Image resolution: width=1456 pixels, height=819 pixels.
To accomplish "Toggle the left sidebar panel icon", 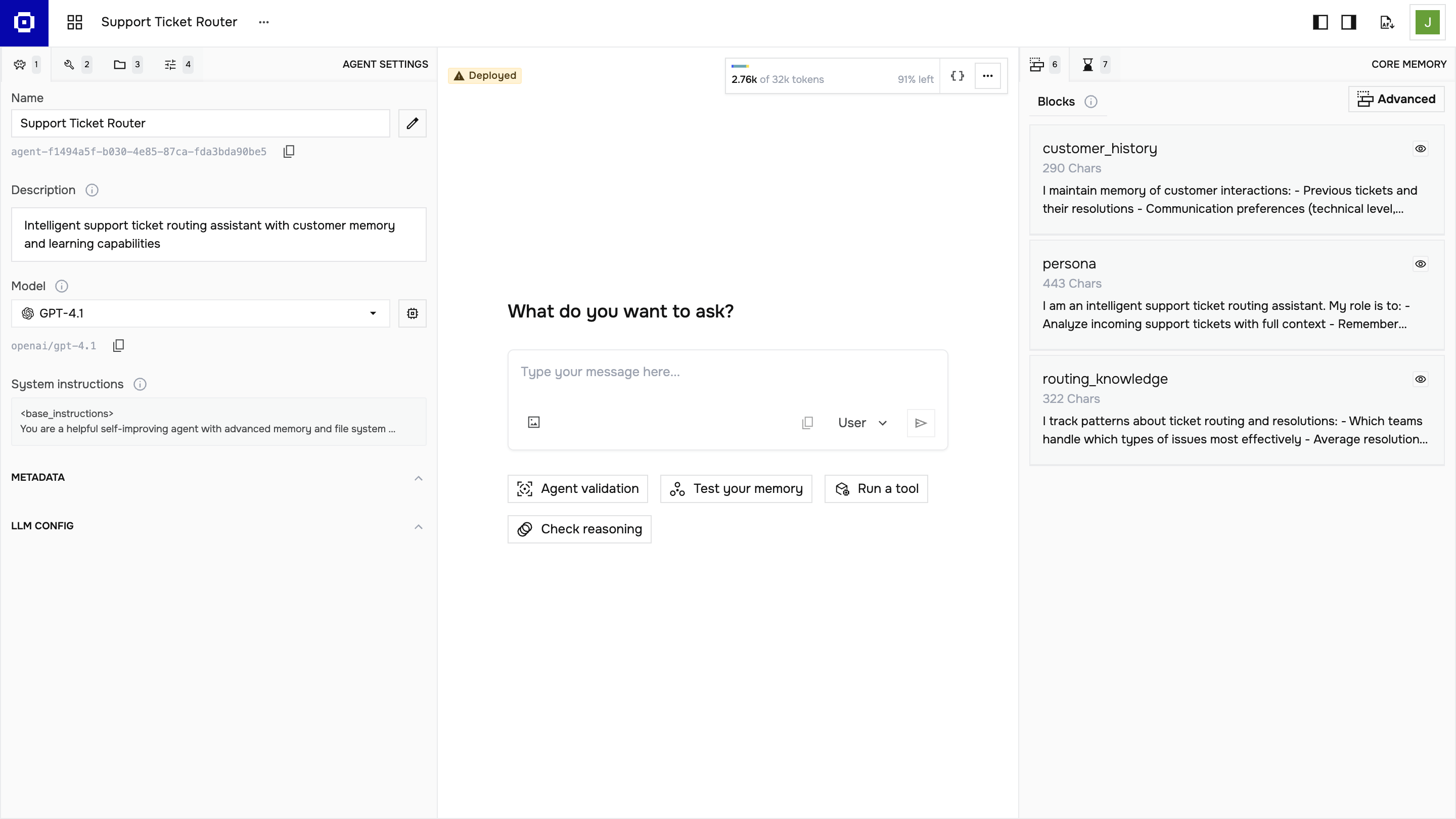I will (1320, 22).
